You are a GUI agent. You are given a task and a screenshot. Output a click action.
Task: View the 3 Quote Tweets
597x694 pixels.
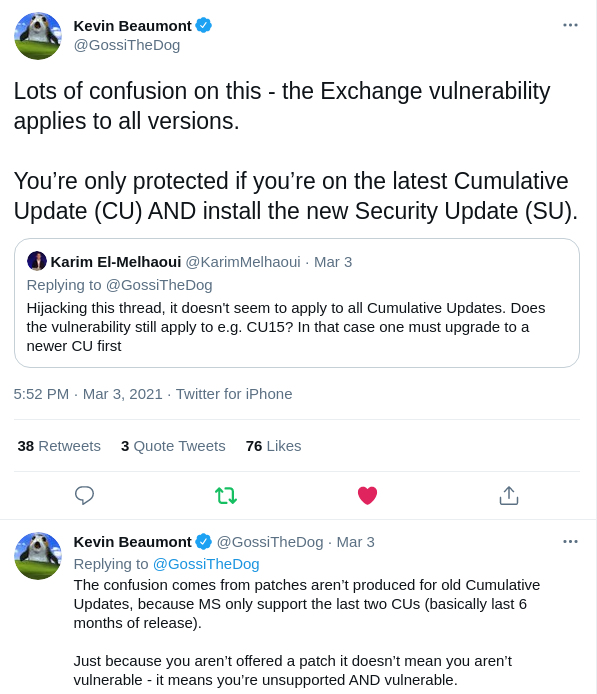(173, 446)
